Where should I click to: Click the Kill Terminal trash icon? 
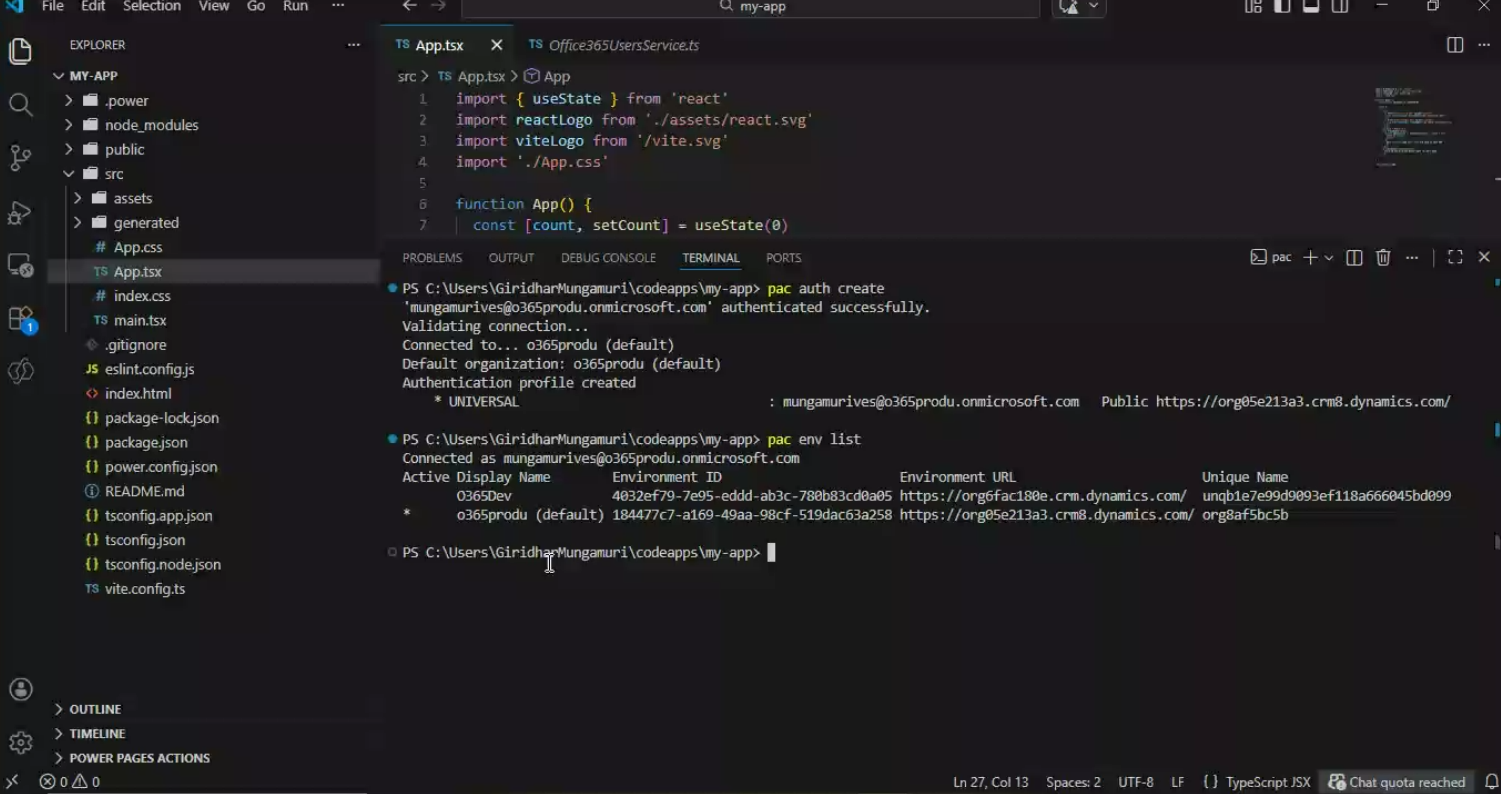[x=1383, y=258]
